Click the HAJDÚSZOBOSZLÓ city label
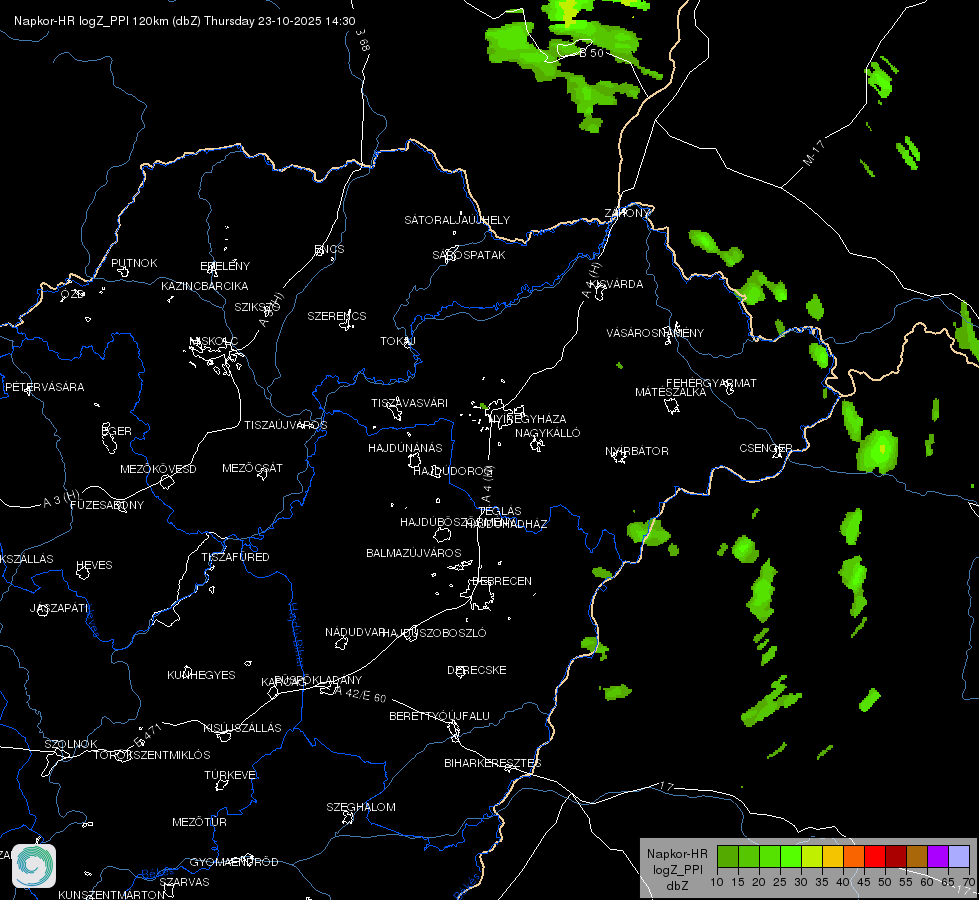Image resolution: width=979 pixels, height=900 pixels. pyautogui.click(x=434, y=633)
